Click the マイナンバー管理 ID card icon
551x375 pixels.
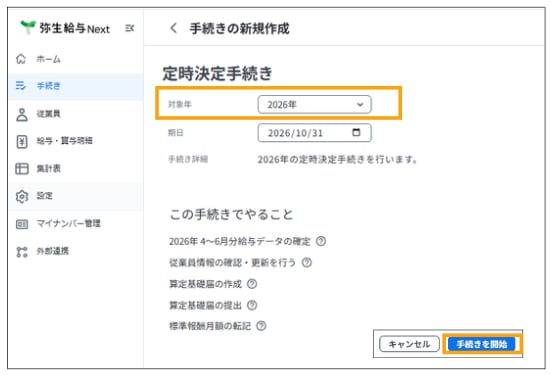point(22,224)
